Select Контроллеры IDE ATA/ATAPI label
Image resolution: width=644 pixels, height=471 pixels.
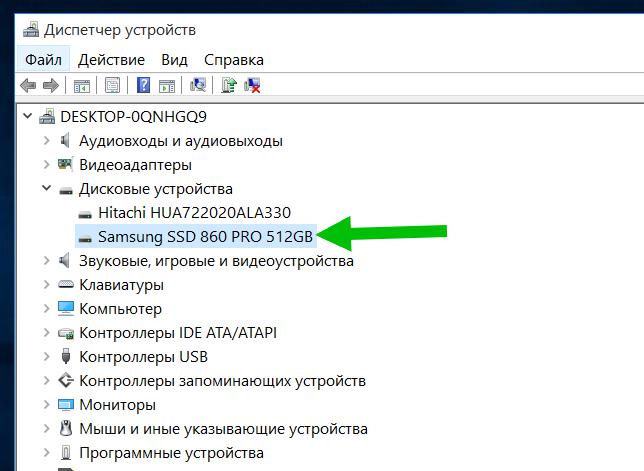(178, 333)
